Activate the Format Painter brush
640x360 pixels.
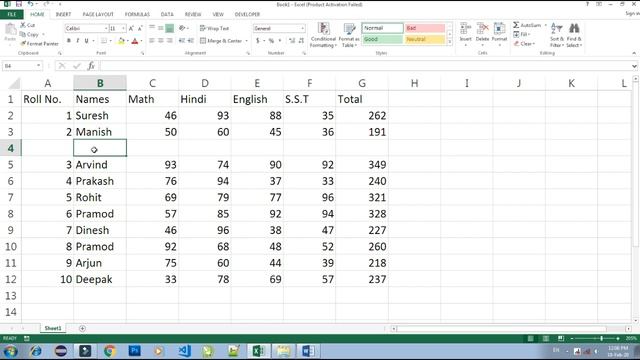pos(40,43)
